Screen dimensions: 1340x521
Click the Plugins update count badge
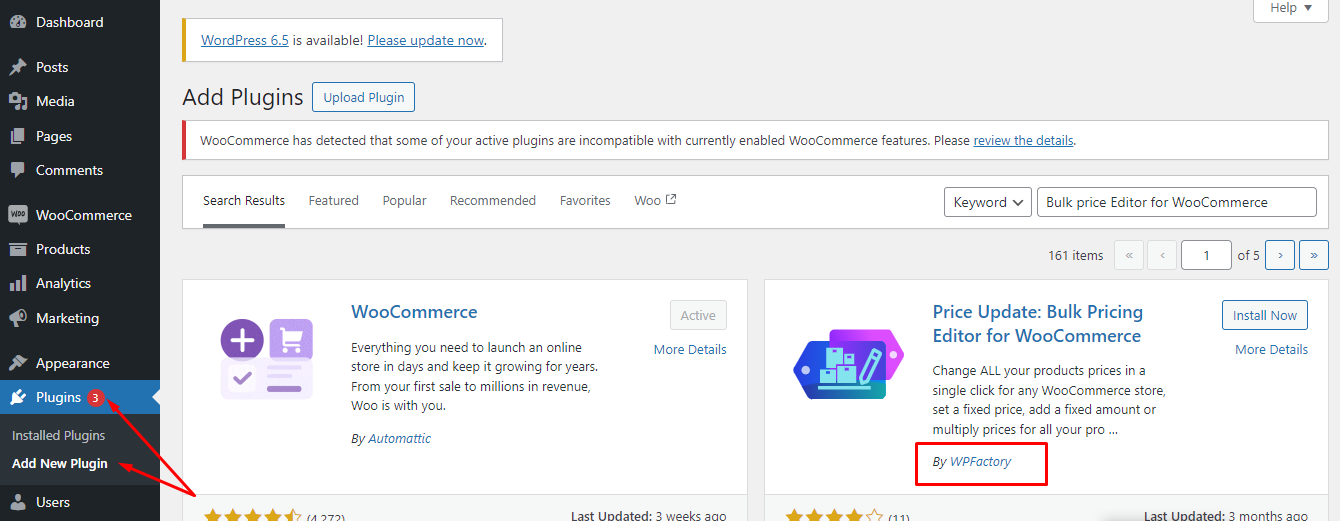coord(95,398)
